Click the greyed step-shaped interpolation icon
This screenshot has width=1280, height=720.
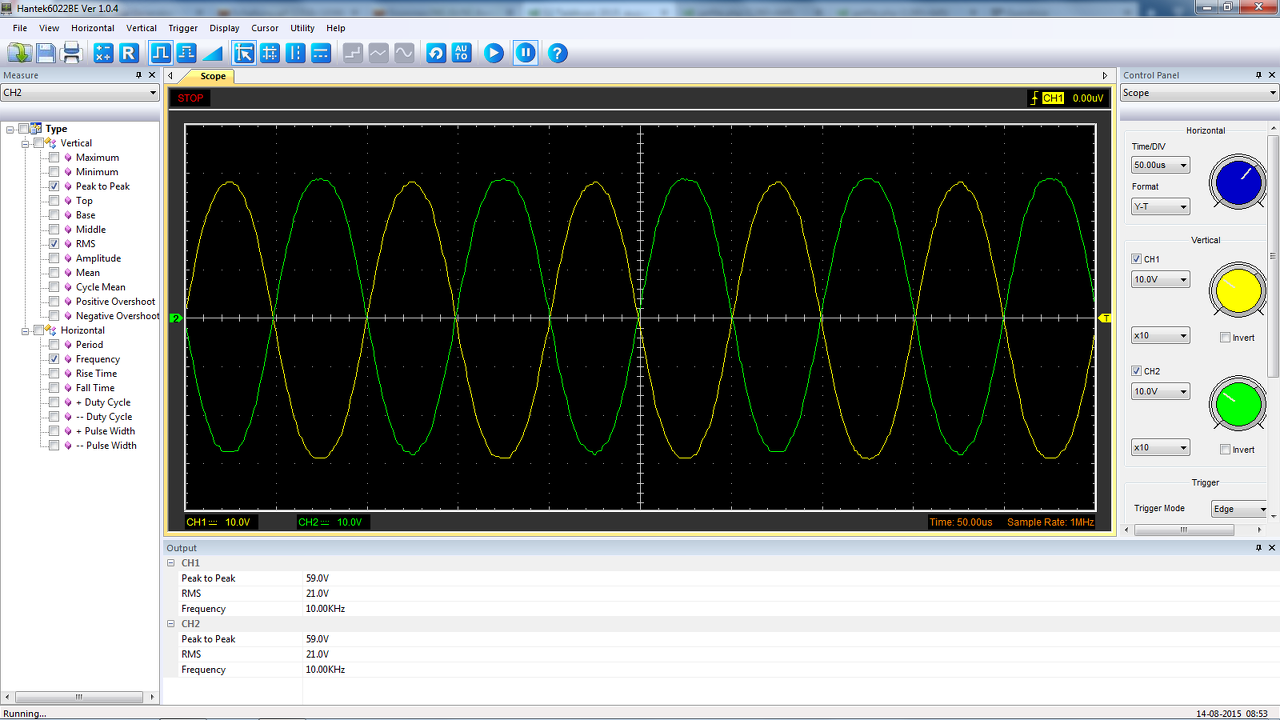[353, 53]
